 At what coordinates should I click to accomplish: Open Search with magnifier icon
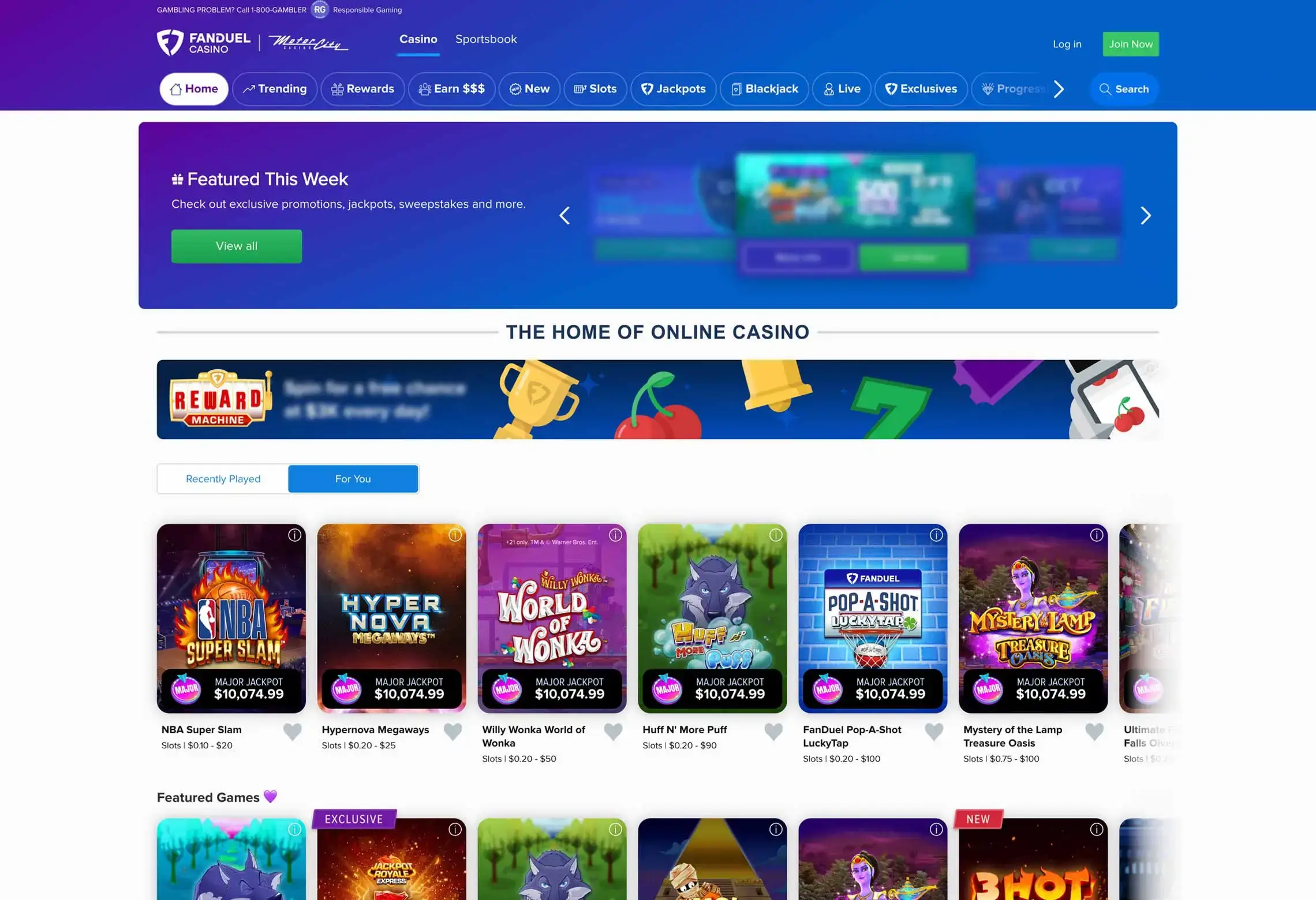tap(1124, 89)
